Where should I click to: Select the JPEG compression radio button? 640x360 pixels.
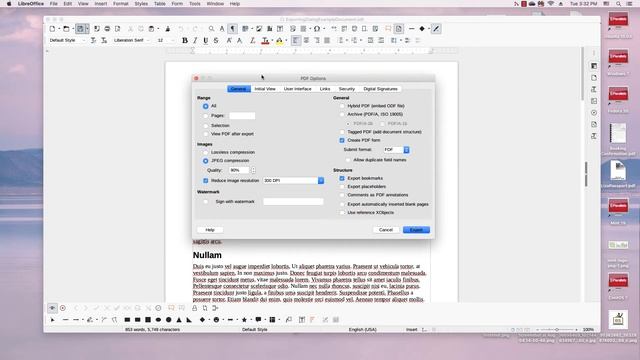coord(206,161)
